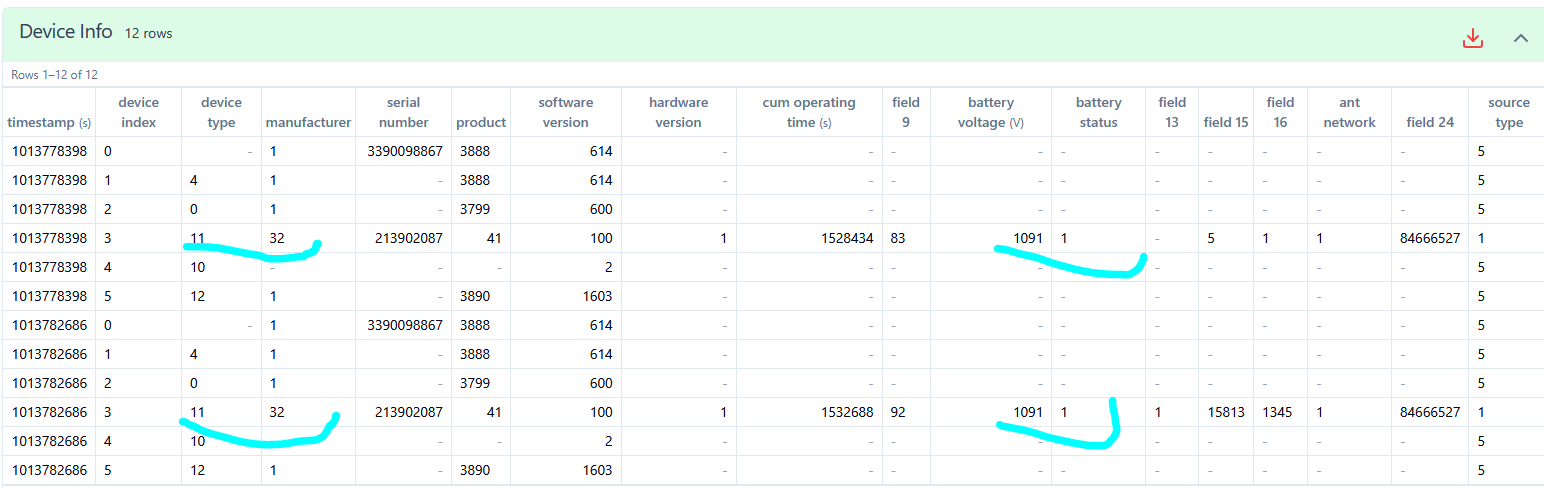Viewport: 1544px width, 488px height.
Task: Click the battery voltage column header
Action: click(x=990, y=112)
